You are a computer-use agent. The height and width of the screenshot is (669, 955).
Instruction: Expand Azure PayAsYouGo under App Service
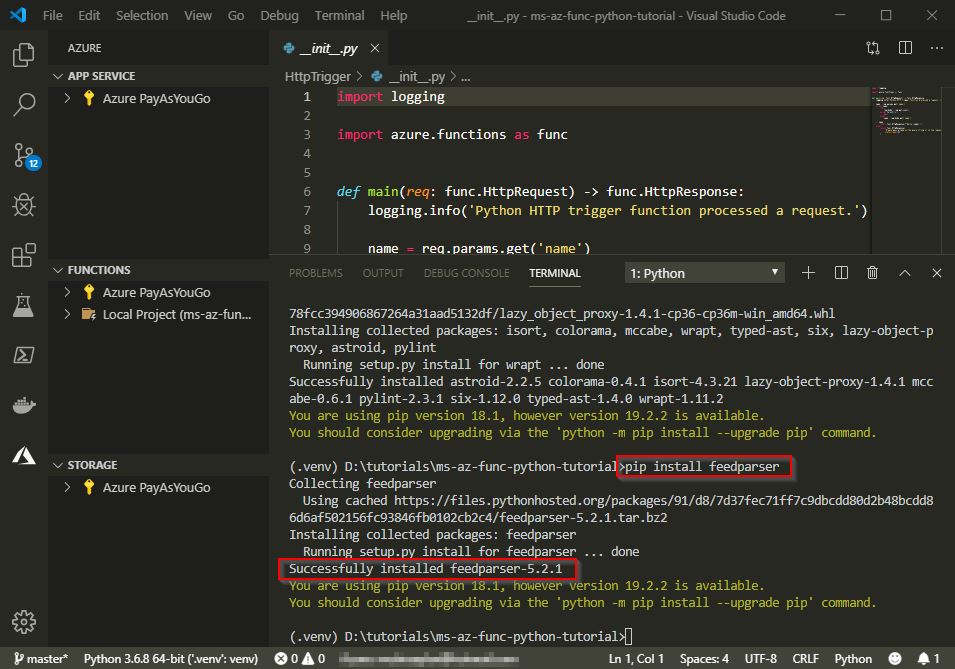click(x=67, y=98)
